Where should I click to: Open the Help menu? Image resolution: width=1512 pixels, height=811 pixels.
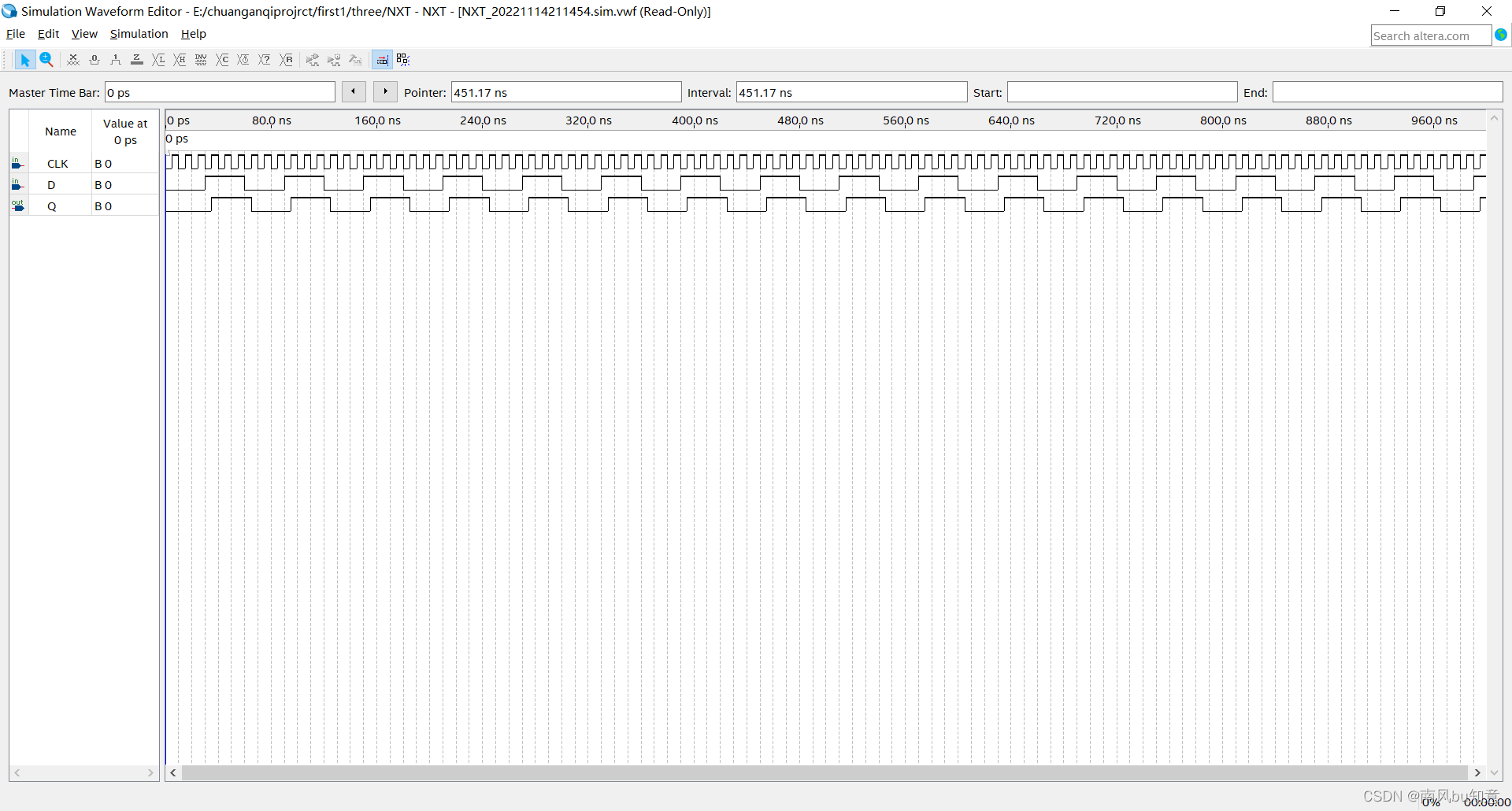pyautogui.click(x=193, y=34)
